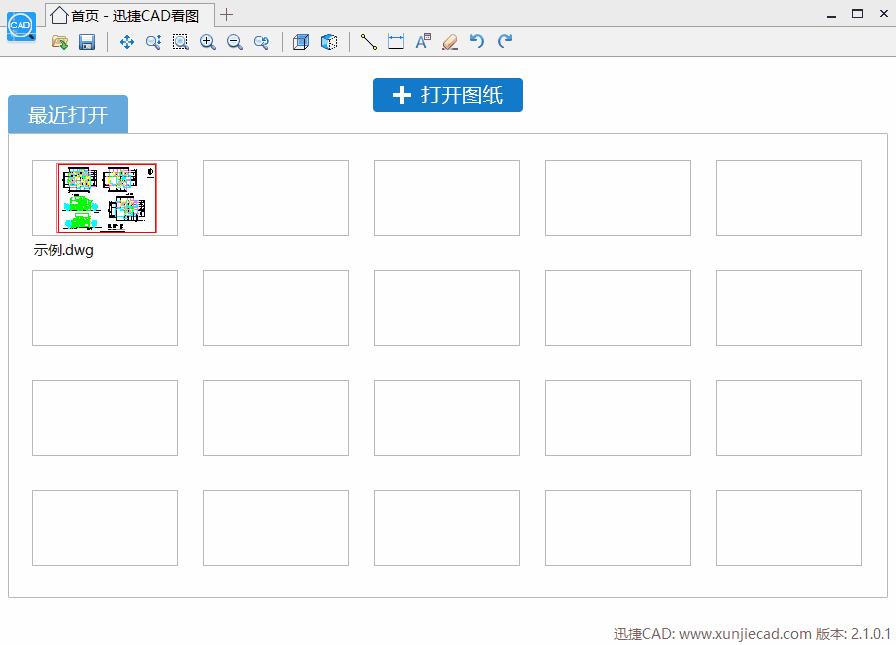The image size is (896, 645).
Task: Click the Zoom In magnifier icon
Action: [x=208, y=42]
